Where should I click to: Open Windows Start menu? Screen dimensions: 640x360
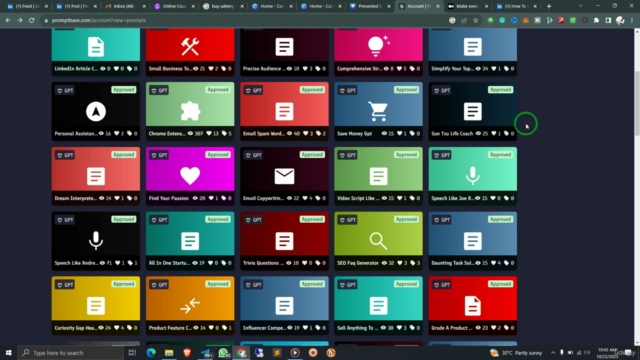(x=8, y=353)
